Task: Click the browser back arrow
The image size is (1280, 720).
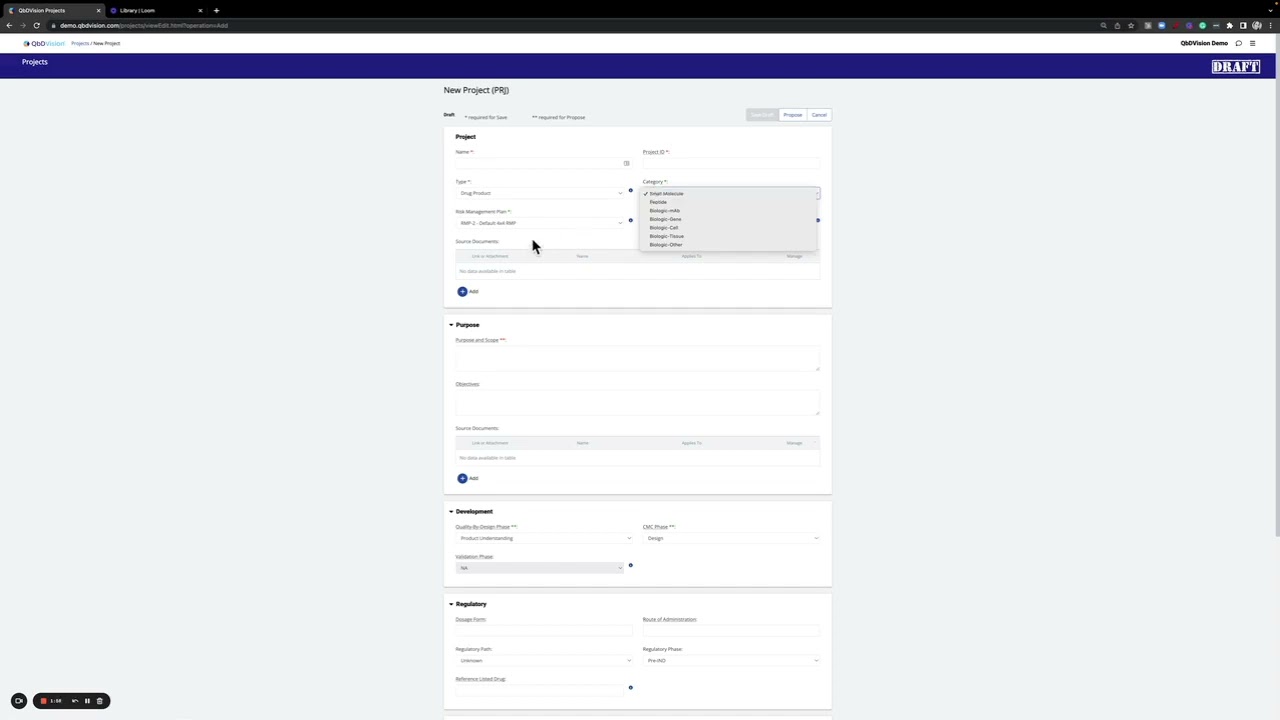Action: tap(9, 25)
